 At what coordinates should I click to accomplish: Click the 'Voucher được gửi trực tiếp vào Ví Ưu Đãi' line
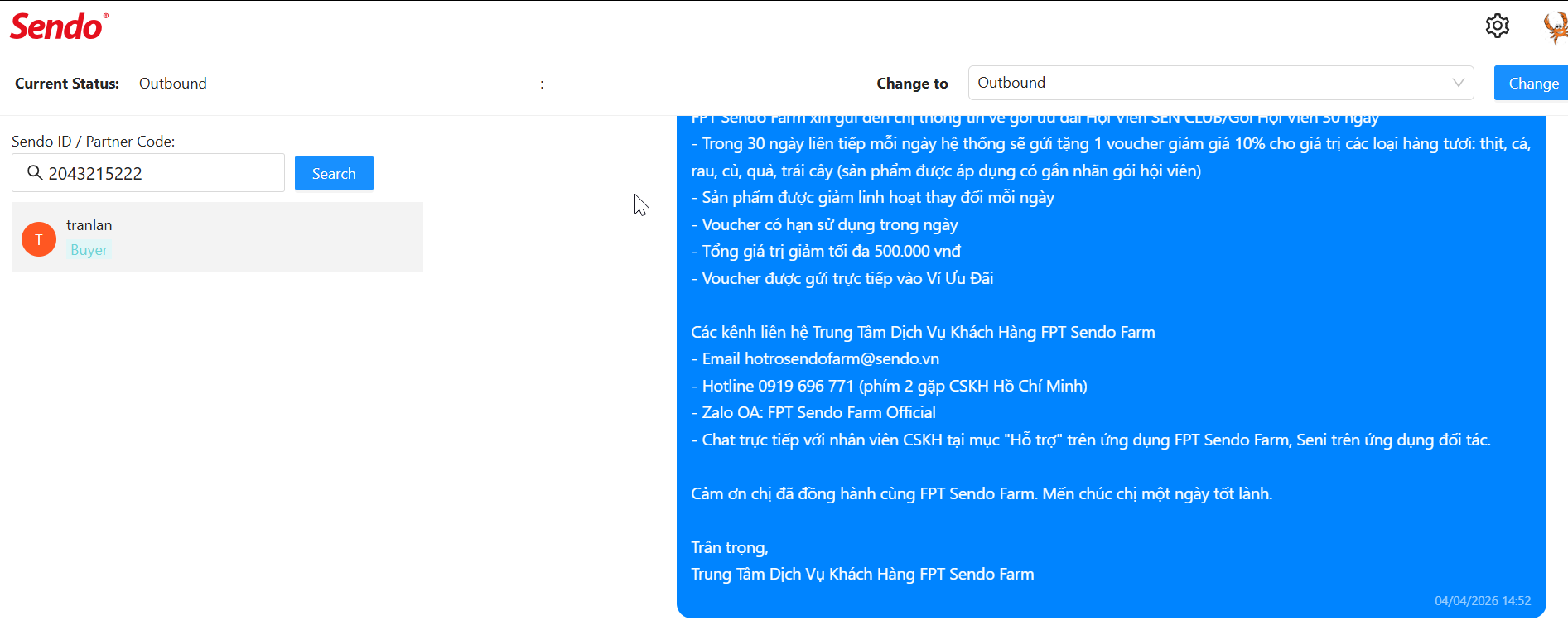pos(842,278)
